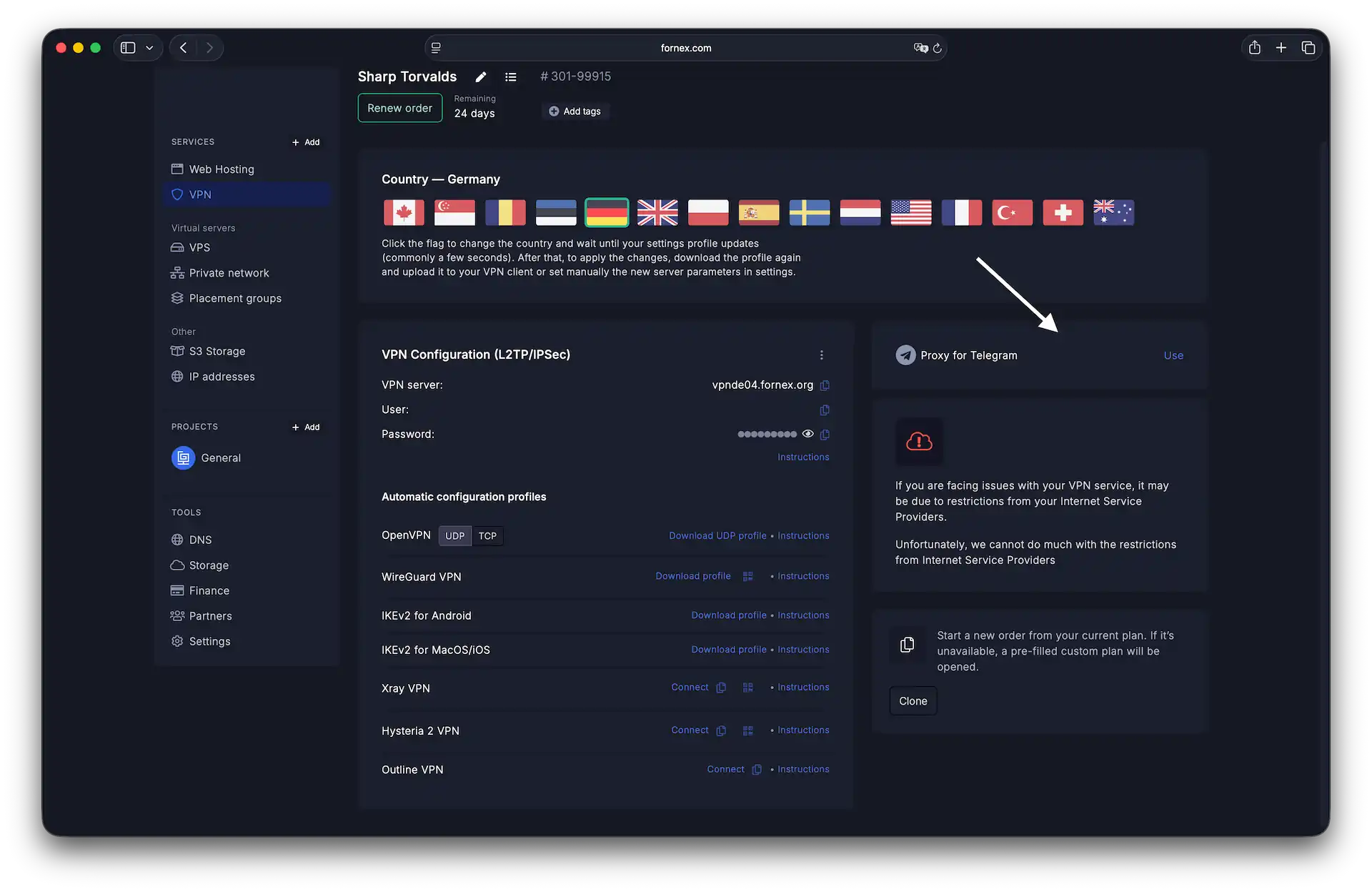This screenshot has height=892, width=1372.
Task: Reveal password with the eye icon
Action: (808, 434)
